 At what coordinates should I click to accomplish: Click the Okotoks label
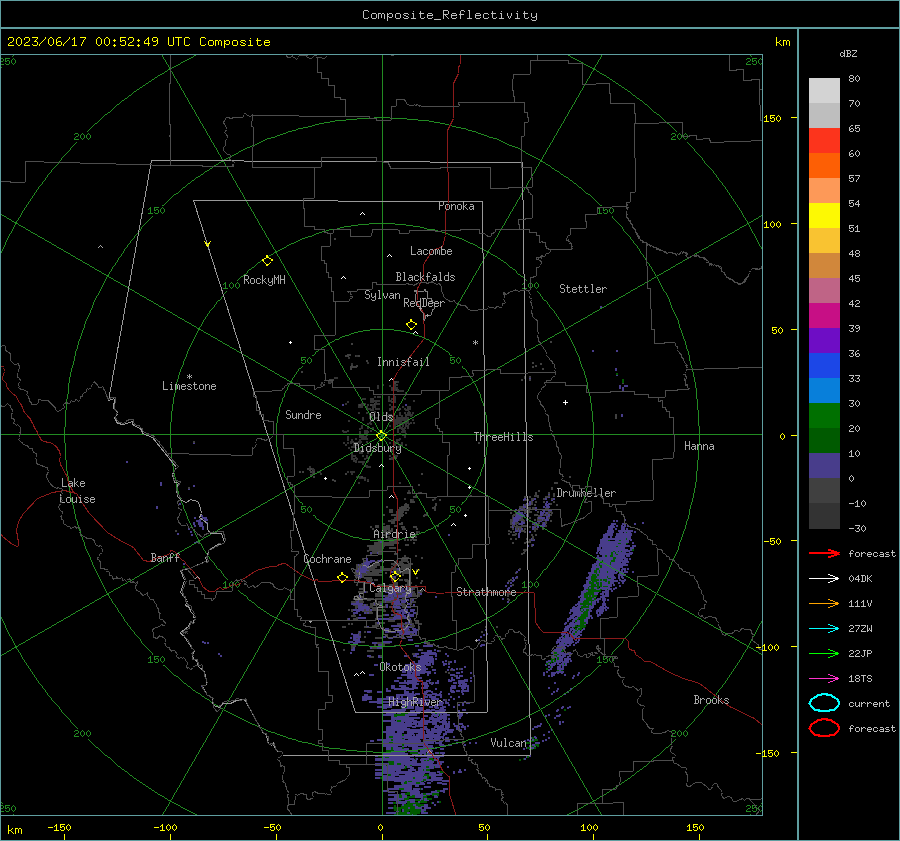pos(400,667)
